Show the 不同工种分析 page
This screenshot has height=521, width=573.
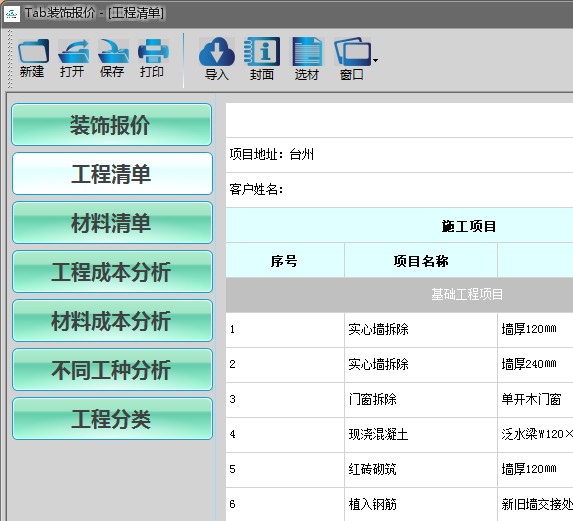[x=112, y=370]
